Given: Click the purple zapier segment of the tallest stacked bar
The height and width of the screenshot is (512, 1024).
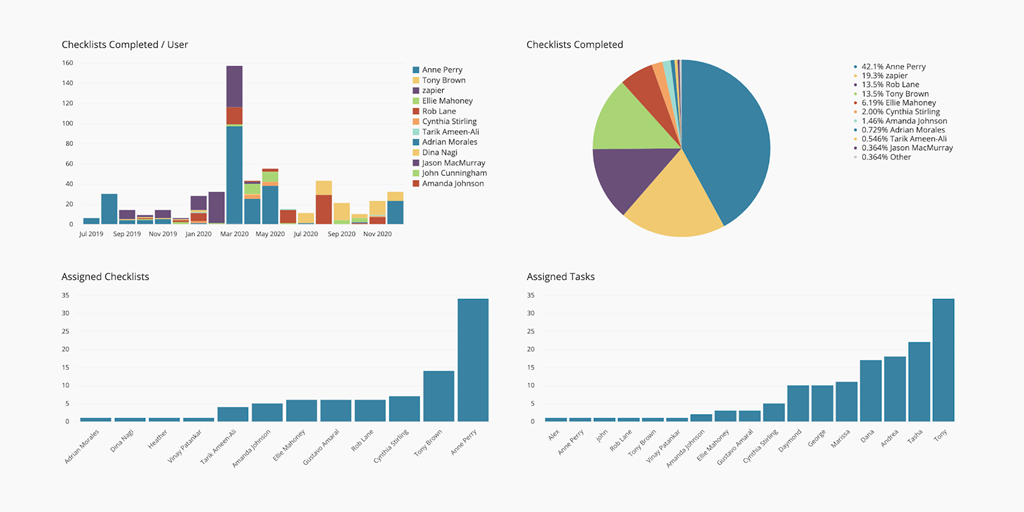Looking at the screenshot, I should [x=234, y=86].
